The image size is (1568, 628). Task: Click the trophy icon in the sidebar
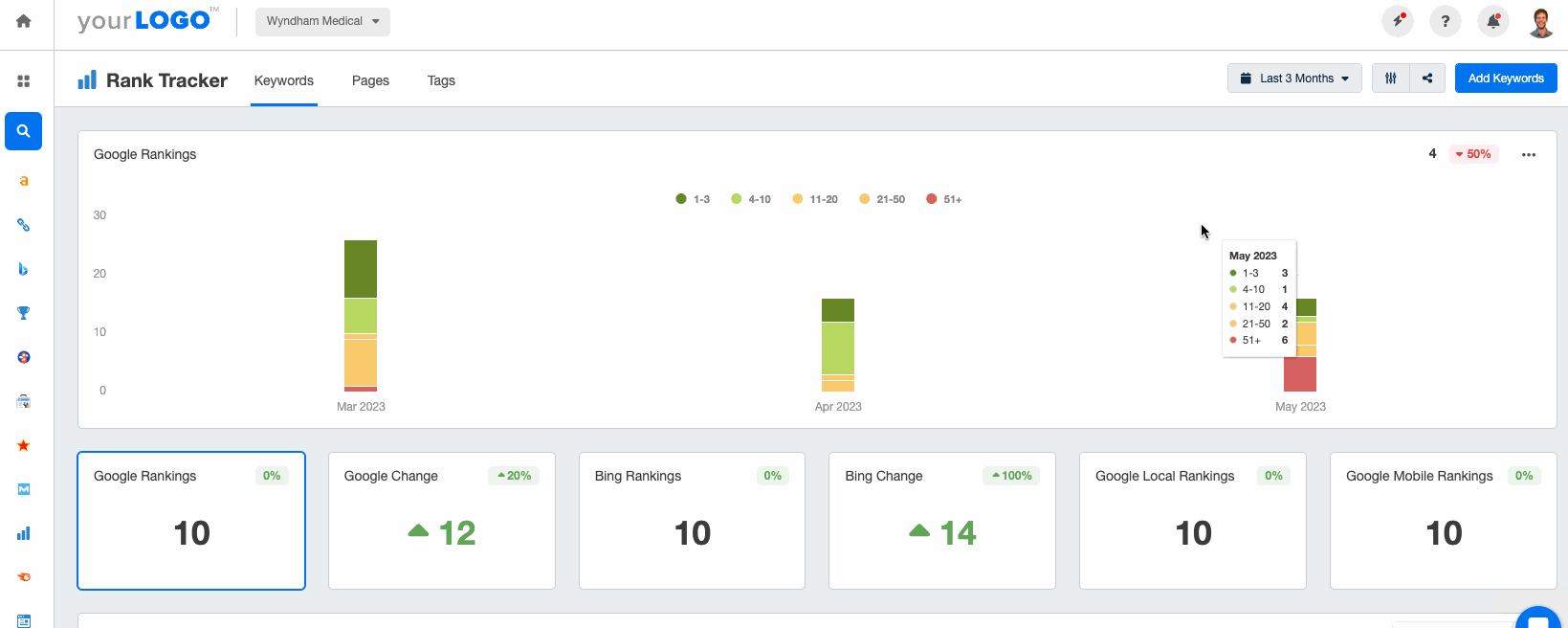click(24, 313)
